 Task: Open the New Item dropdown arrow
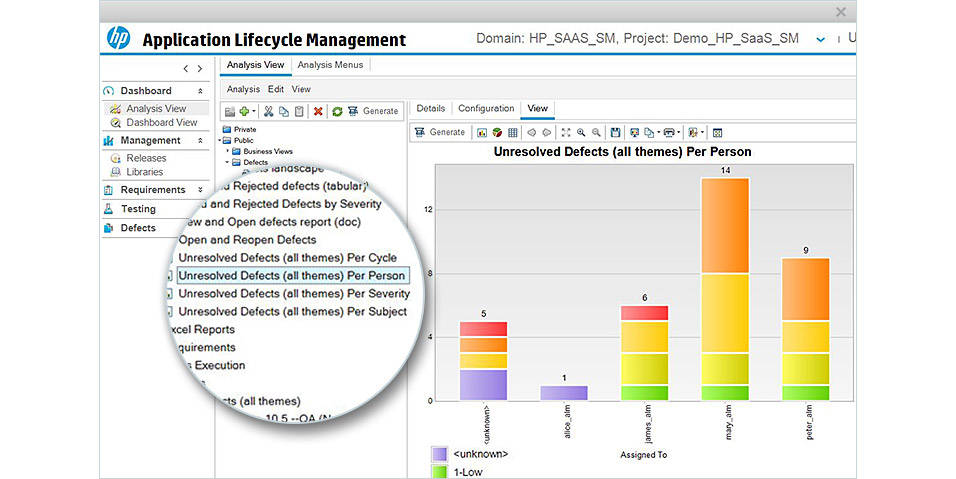(254, 111)
